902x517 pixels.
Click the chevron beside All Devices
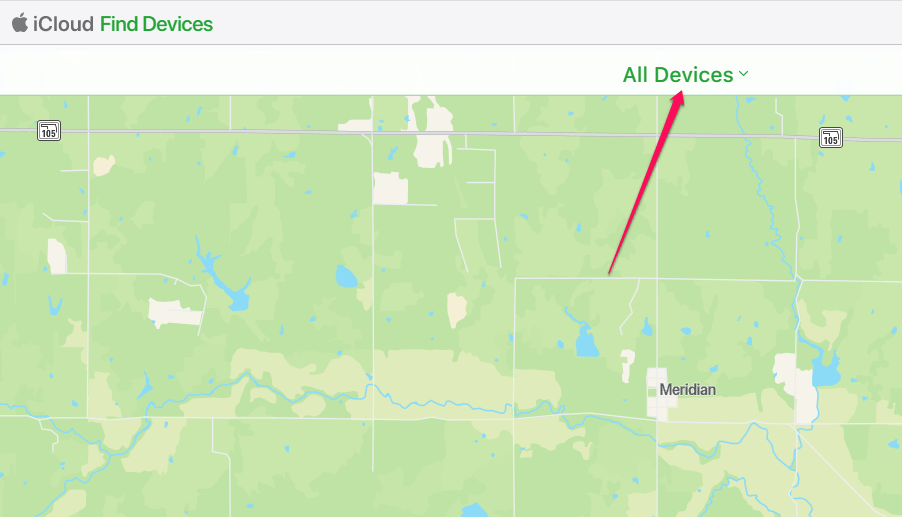click(x=743, y=74)
